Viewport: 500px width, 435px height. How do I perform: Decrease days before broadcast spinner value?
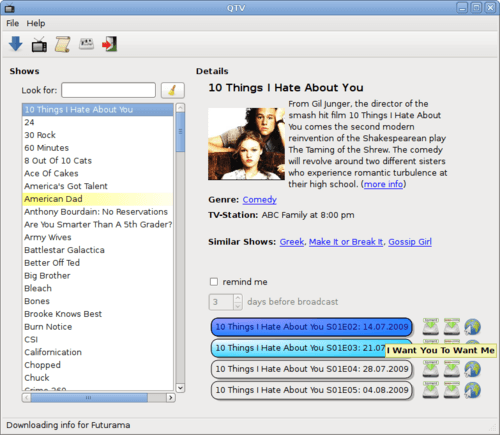click(238, 306)
